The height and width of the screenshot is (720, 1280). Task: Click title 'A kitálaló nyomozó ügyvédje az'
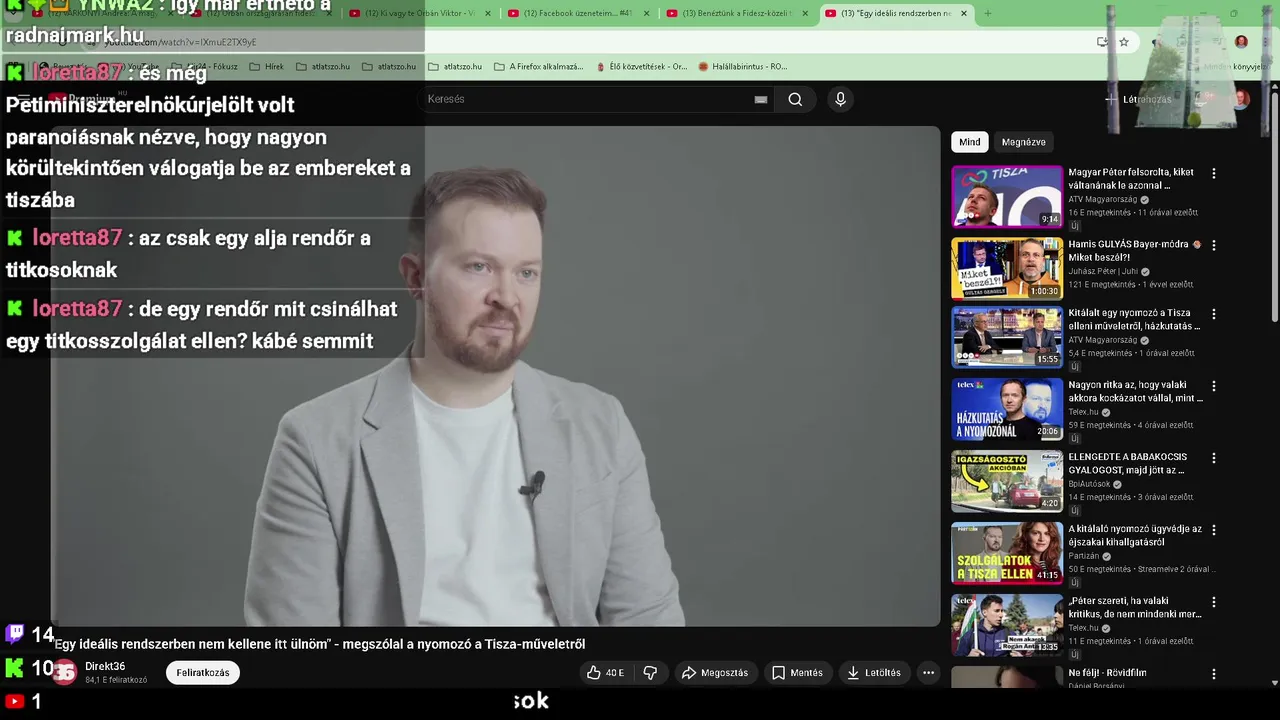point(1135,535)
